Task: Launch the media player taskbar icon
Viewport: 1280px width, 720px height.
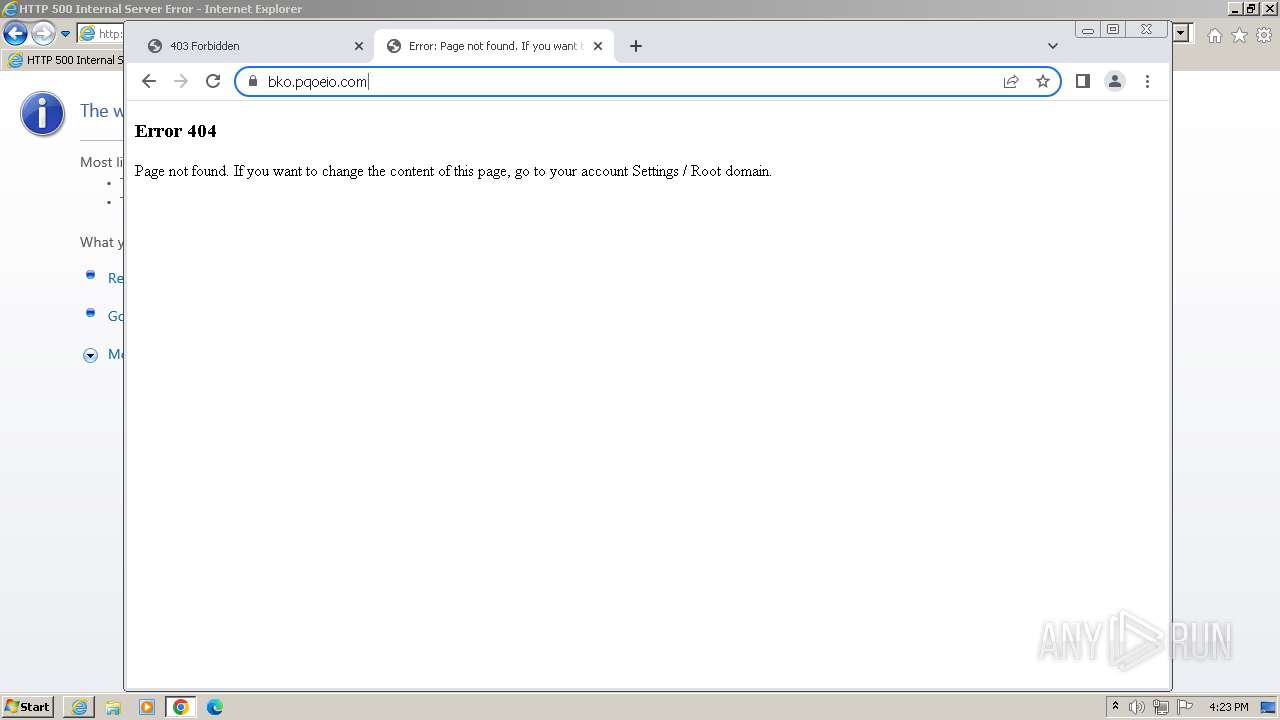Action: 147,707
